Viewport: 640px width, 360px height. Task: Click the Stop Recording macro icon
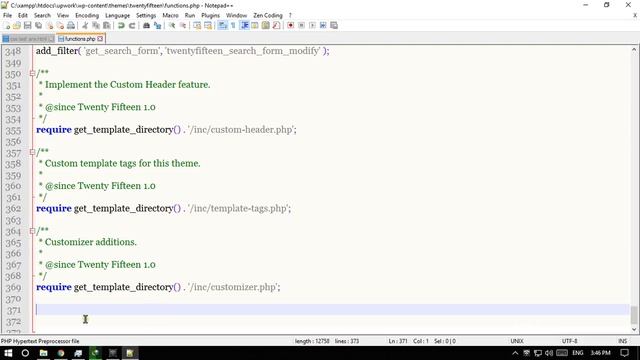[301, 25]
